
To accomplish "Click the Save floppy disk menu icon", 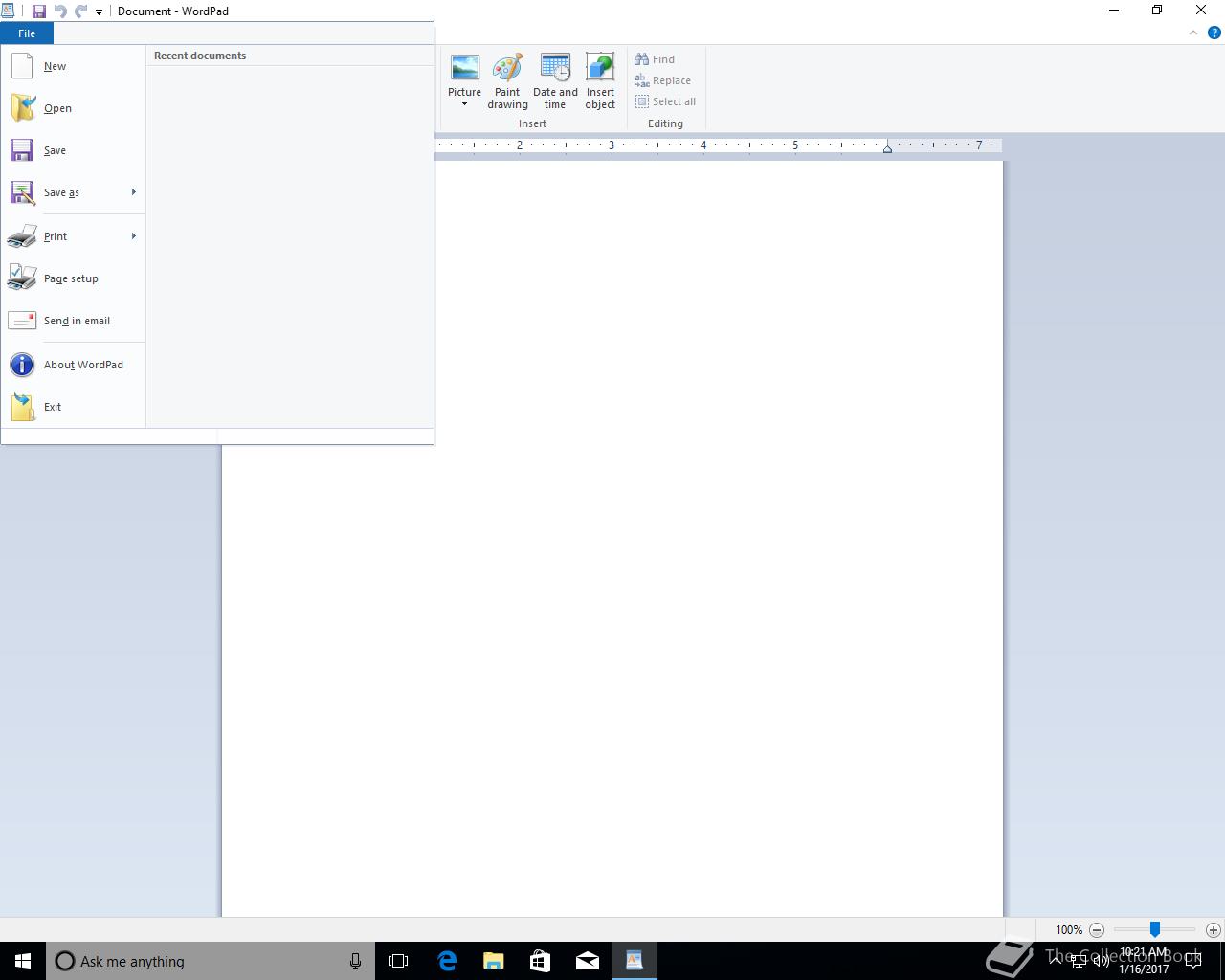I will pos(22,150).
